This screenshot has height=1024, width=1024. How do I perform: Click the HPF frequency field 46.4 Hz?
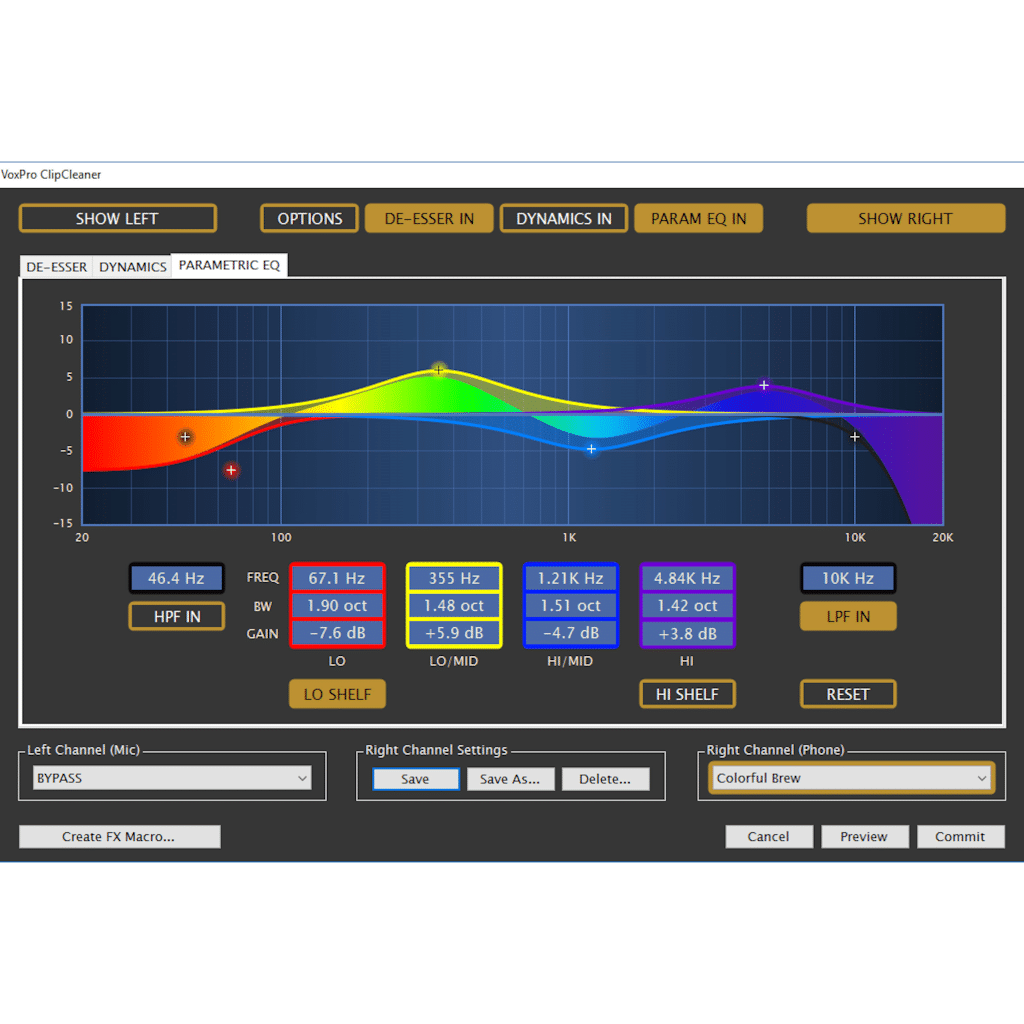click(x=176, y=578)
